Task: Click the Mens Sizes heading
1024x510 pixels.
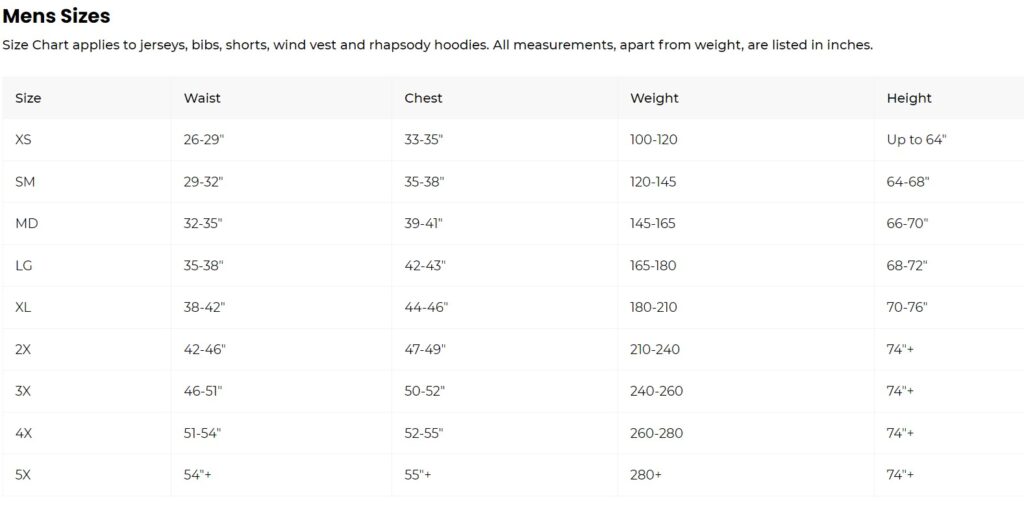Action: (x=56, y=16)
